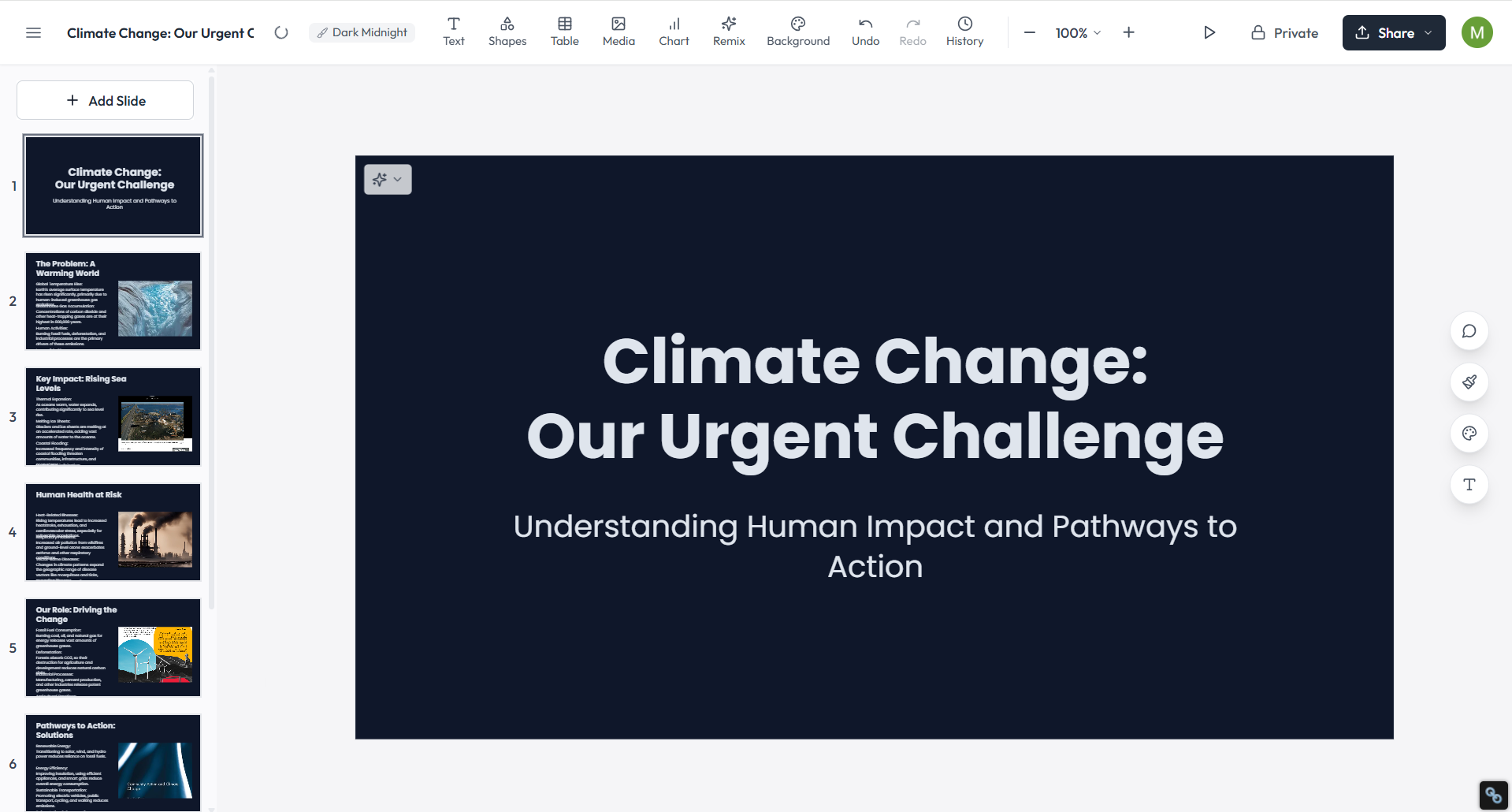This screenshot has height=812, width=1512.
Task: Select slide 2 The Problem thumbnail
Action: [x=113, y=301]
